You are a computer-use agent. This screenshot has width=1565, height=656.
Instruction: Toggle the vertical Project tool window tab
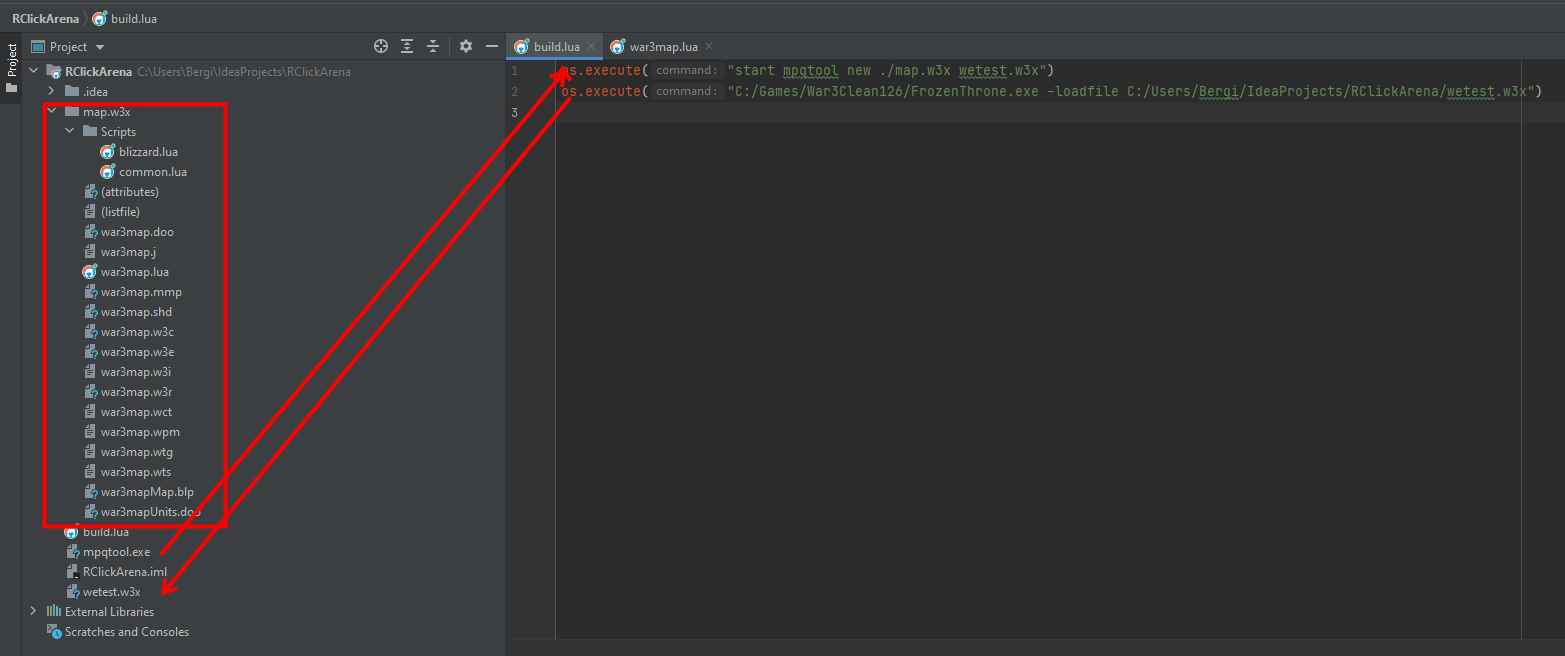[11, 68]
